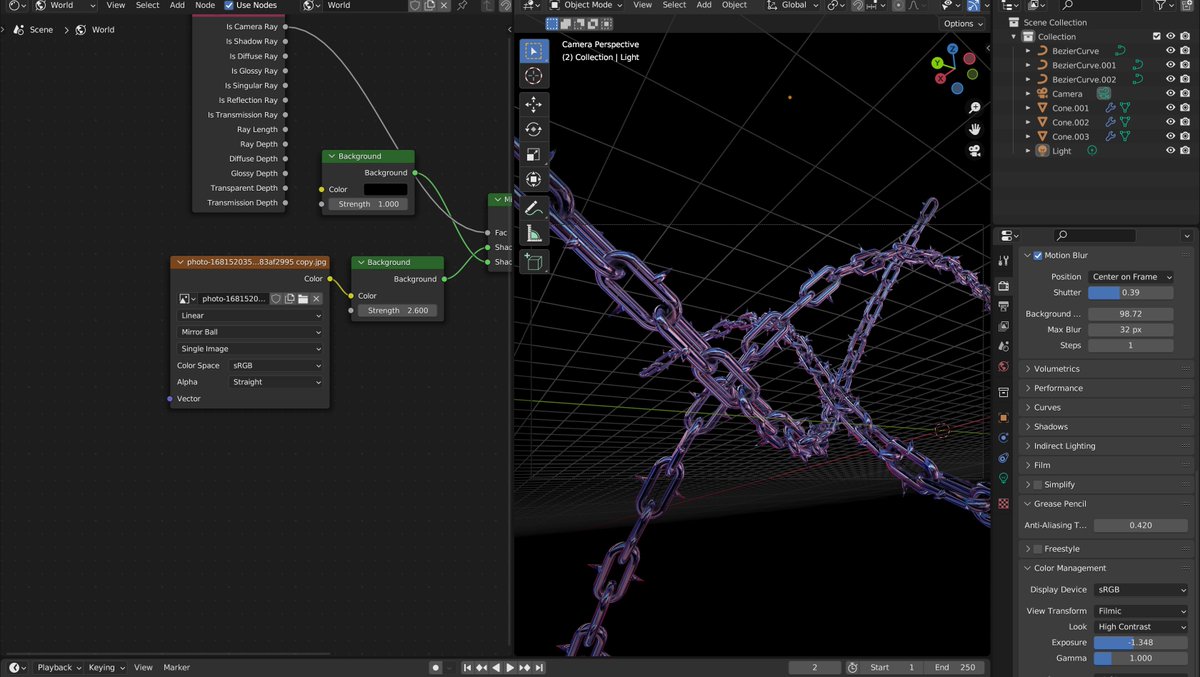Select the Light object in outliner
Screen dimensions: 1200x677
coord(1061,151)
